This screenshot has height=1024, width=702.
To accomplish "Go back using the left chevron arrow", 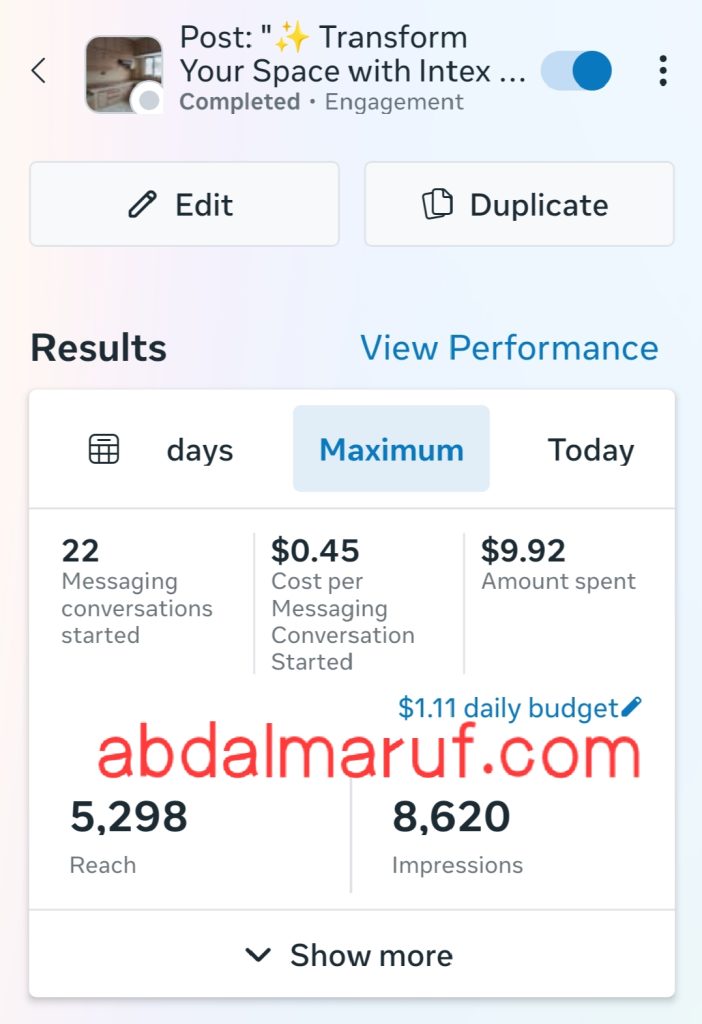I will pos(39,71).
